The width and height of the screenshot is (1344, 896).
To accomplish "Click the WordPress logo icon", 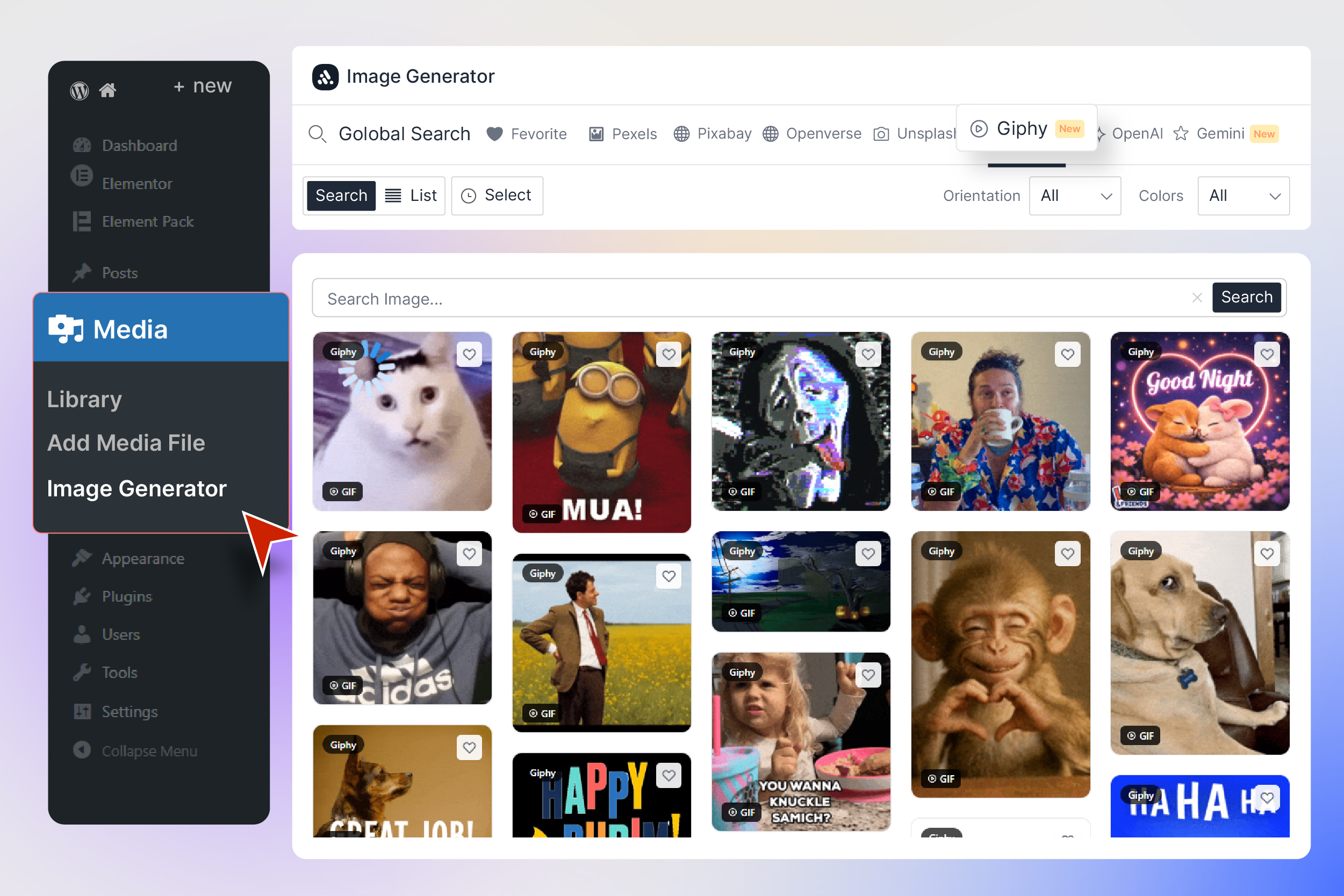I will click(79, 90).
